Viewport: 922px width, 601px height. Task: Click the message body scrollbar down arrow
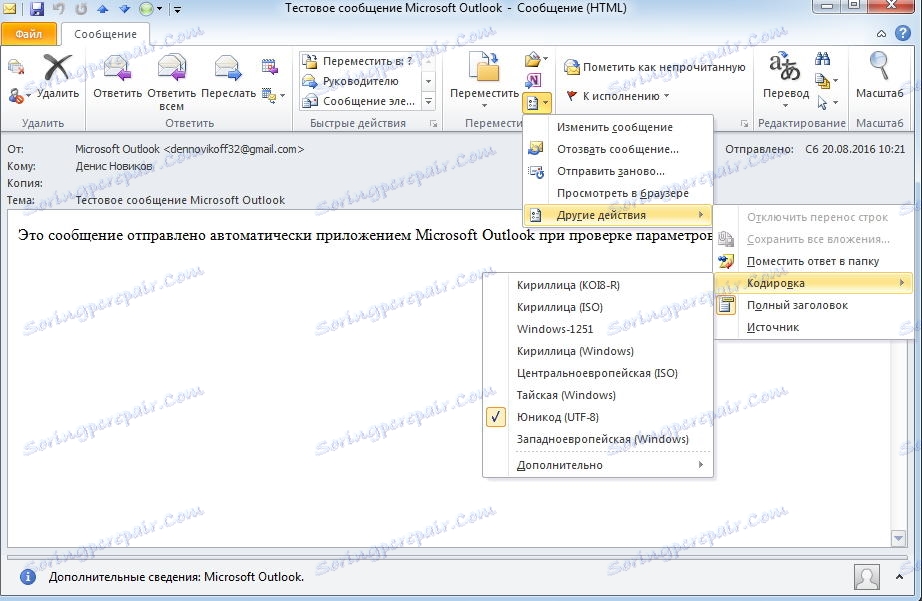[898, 537]
